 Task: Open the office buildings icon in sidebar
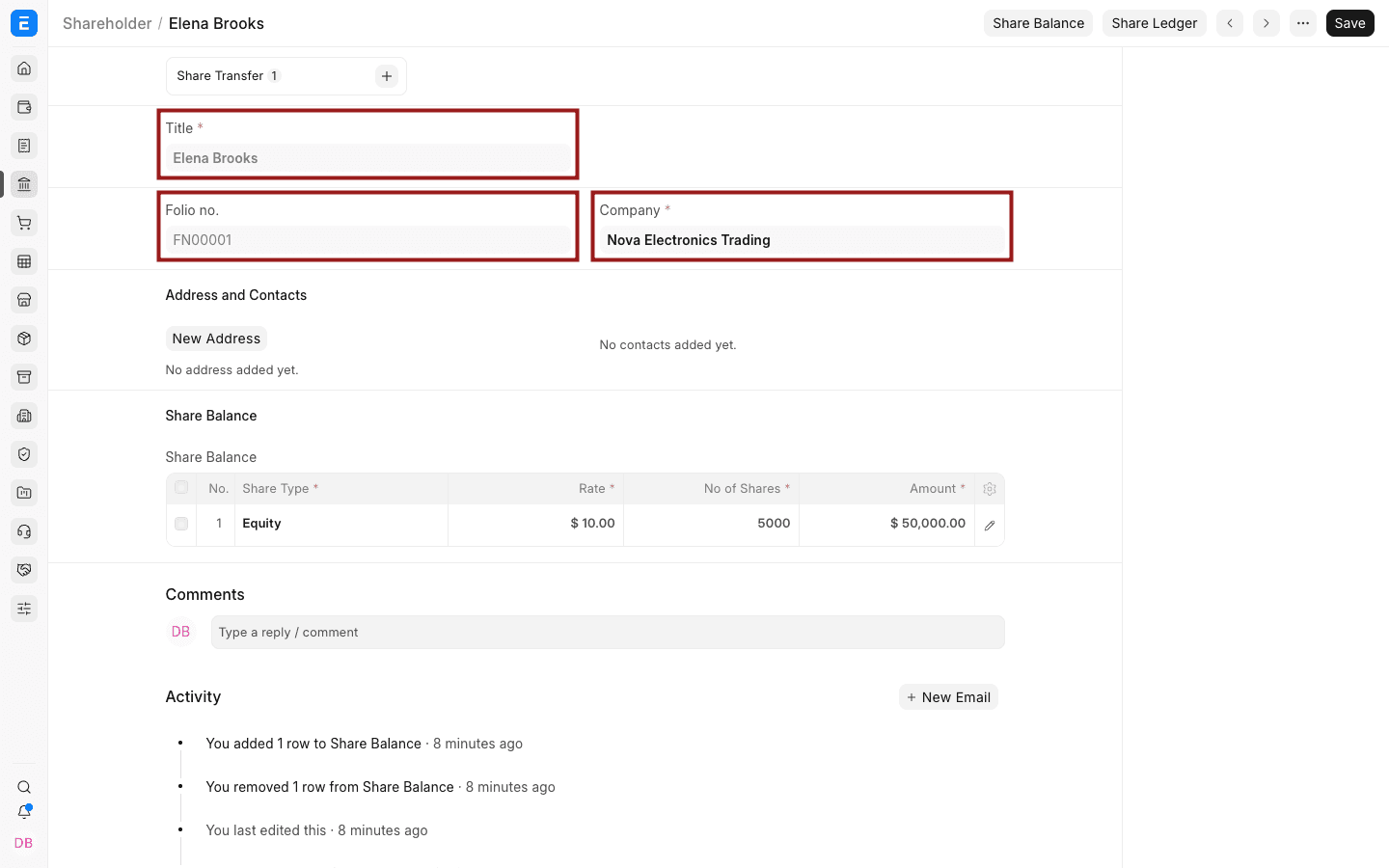[24, 416]
